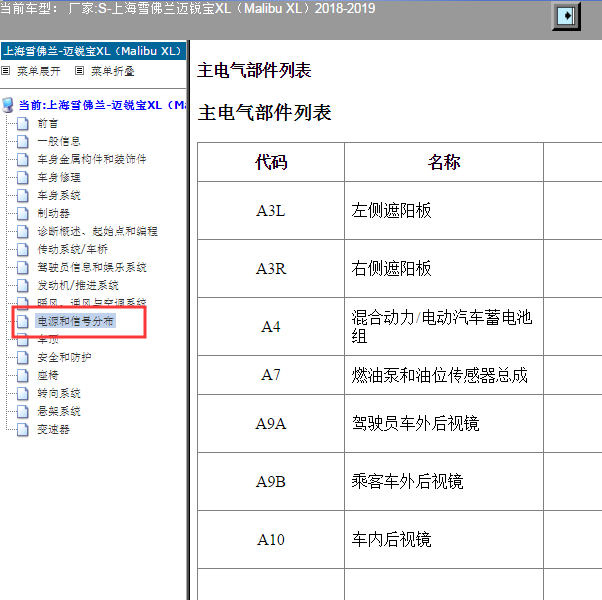Screen dimensions: 602x600
Task: Click the page icon beside 一般信息
Action: point(23,141)
